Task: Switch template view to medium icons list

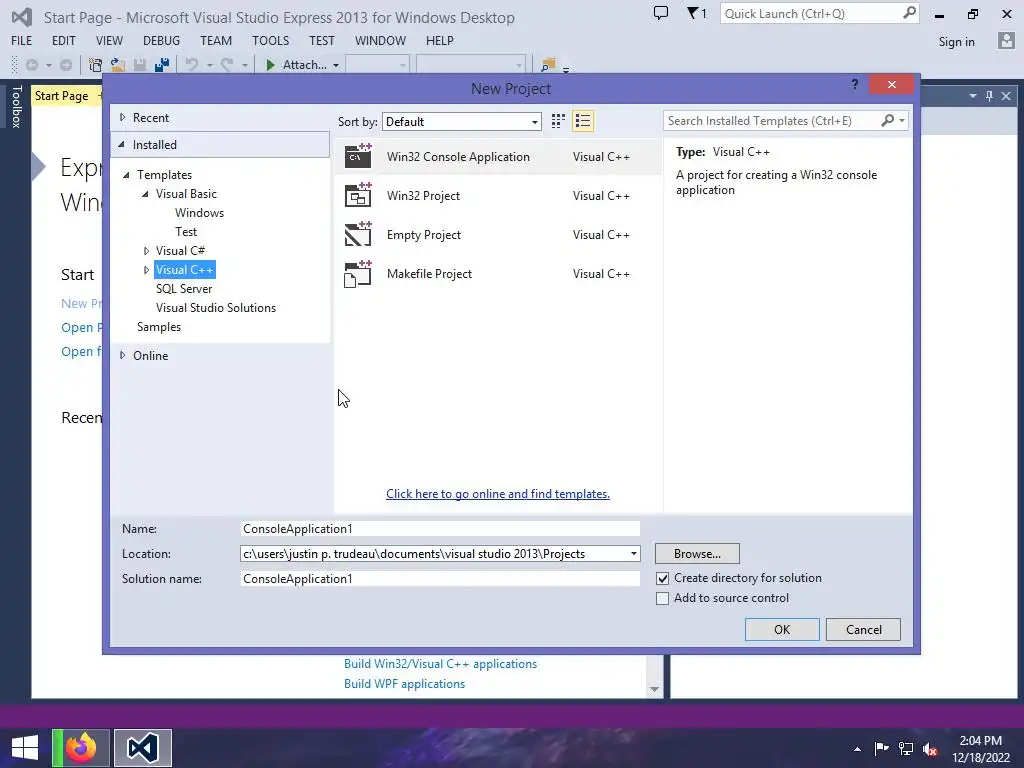Action: [583, 121]
